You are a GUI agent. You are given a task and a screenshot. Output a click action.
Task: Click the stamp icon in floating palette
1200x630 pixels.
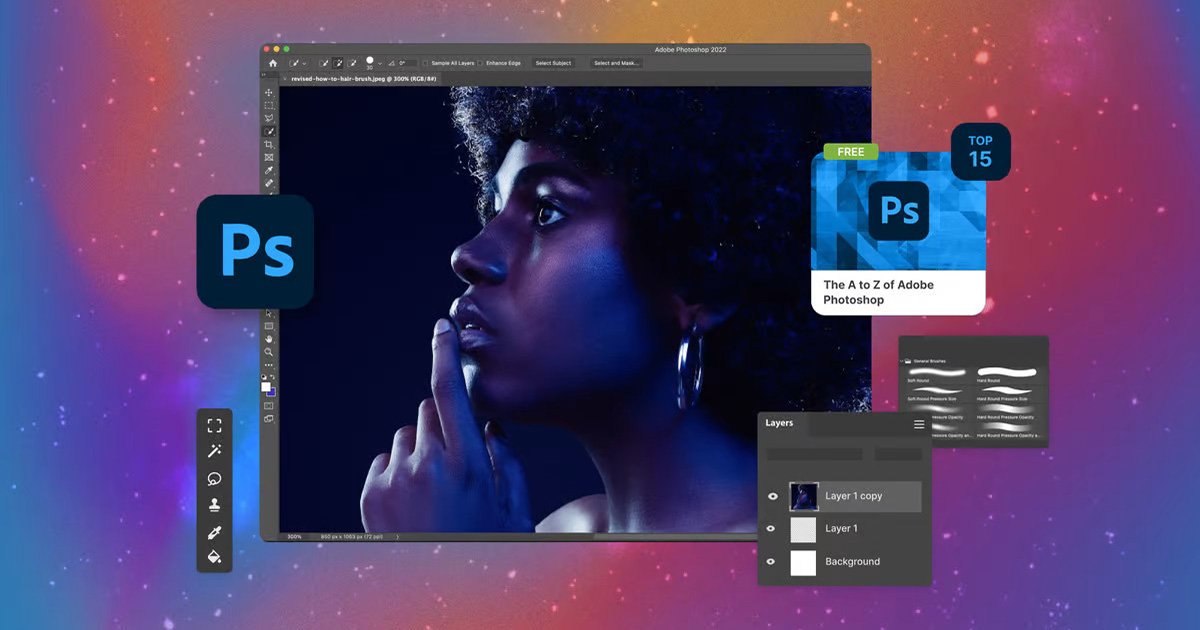(x=214, y=504)
